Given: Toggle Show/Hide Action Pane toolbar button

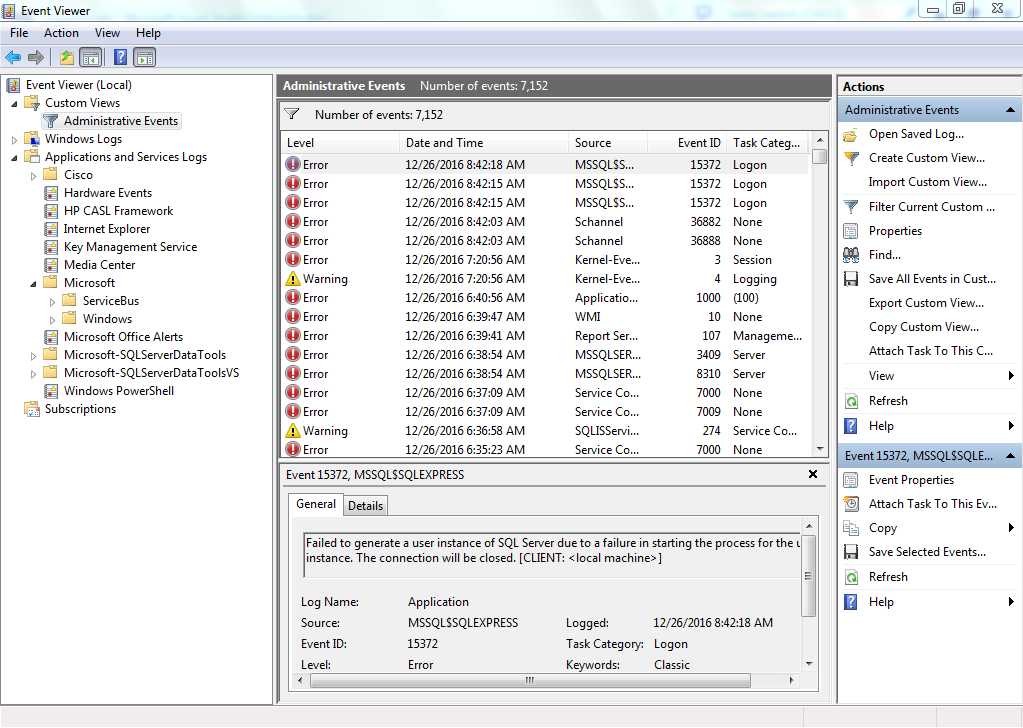Looking at the screenshot, I should pos(145,57).
